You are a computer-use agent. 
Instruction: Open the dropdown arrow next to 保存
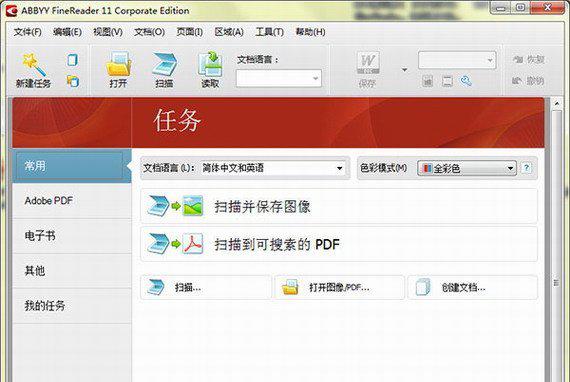[x=404, y=70]
